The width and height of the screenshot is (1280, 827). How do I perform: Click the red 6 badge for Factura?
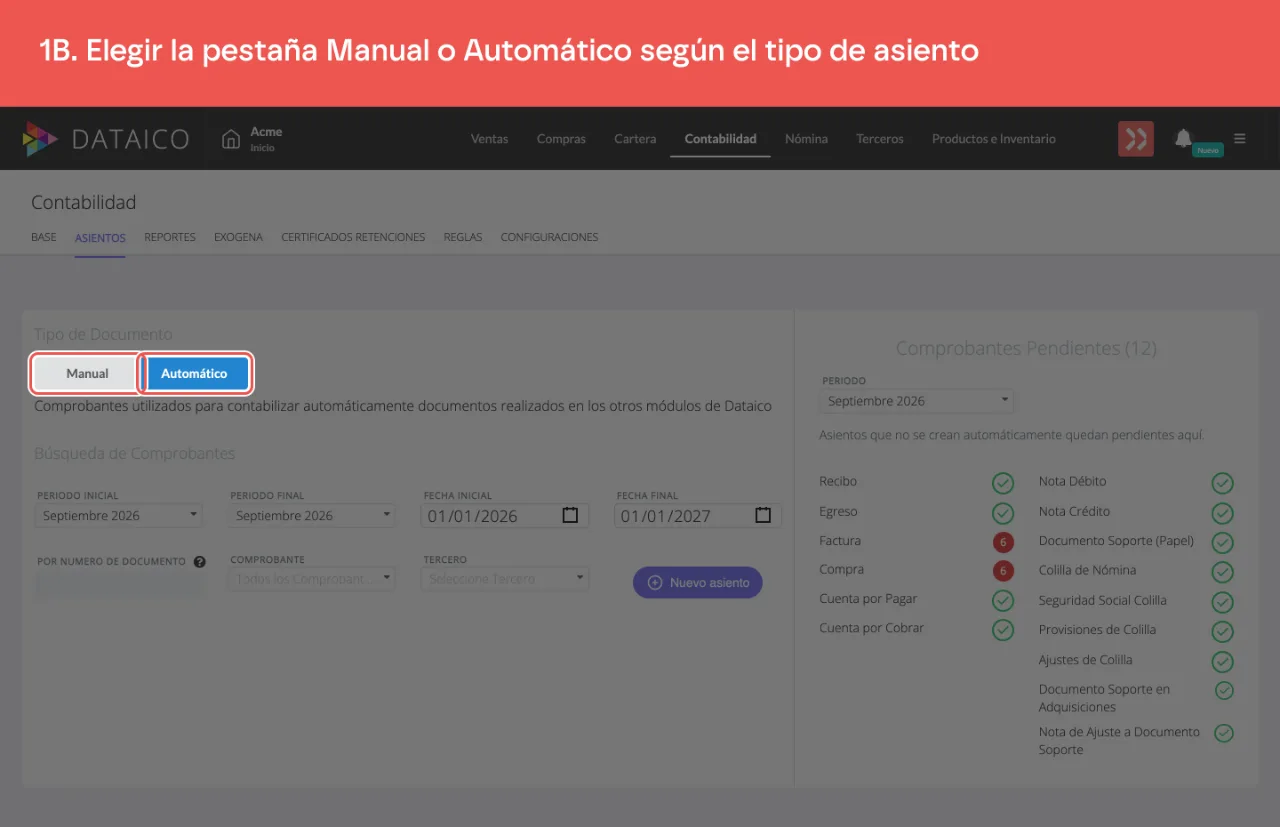[1003, 542]
